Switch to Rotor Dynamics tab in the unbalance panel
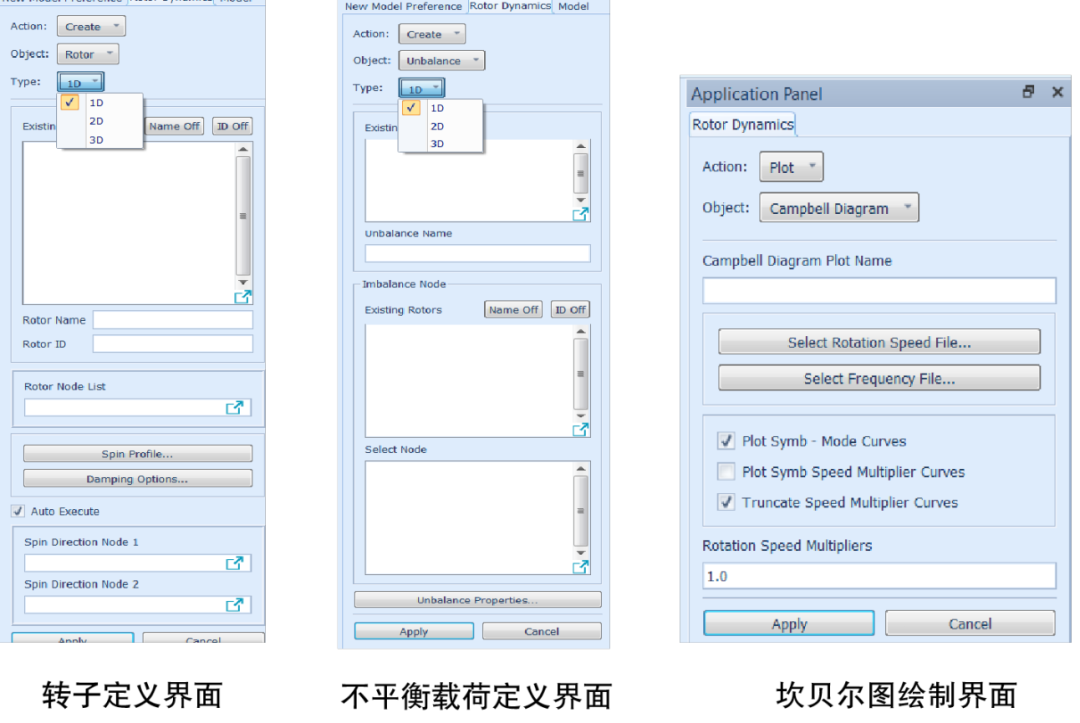The width and height of the screenshot is (1080, 723). (510, 6)
